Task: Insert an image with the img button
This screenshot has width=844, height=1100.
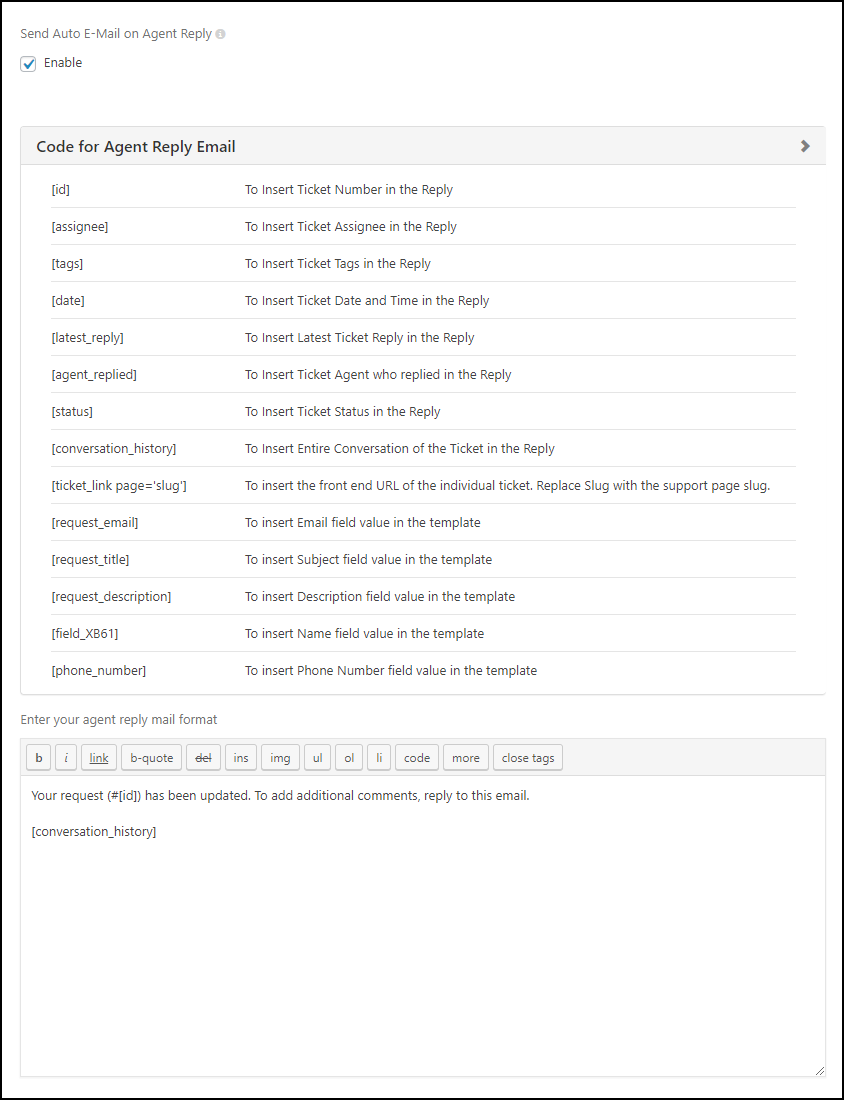Action: coord(280,758)
